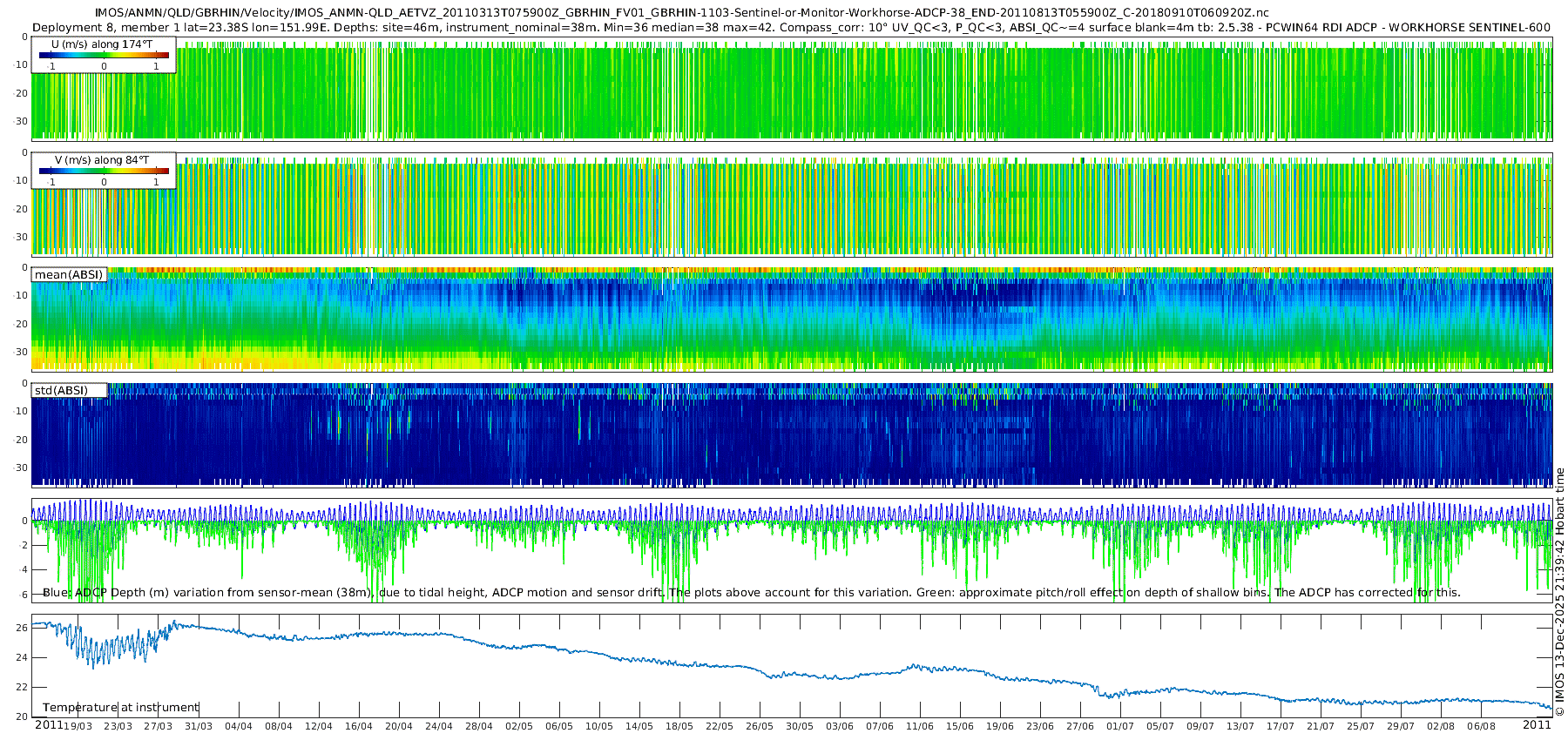Click the V velocity colorbar legend

point(104,171)
